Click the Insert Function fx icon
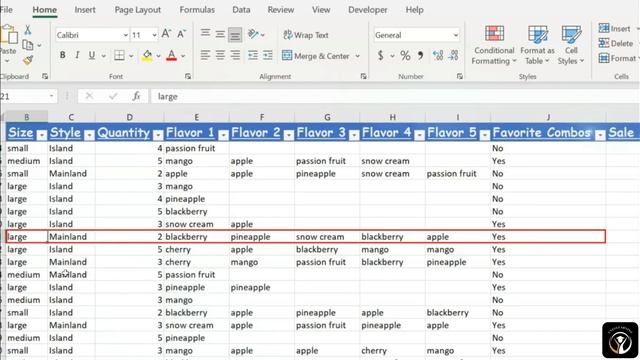Screen dimensions: 640x360 click(136, 96)
